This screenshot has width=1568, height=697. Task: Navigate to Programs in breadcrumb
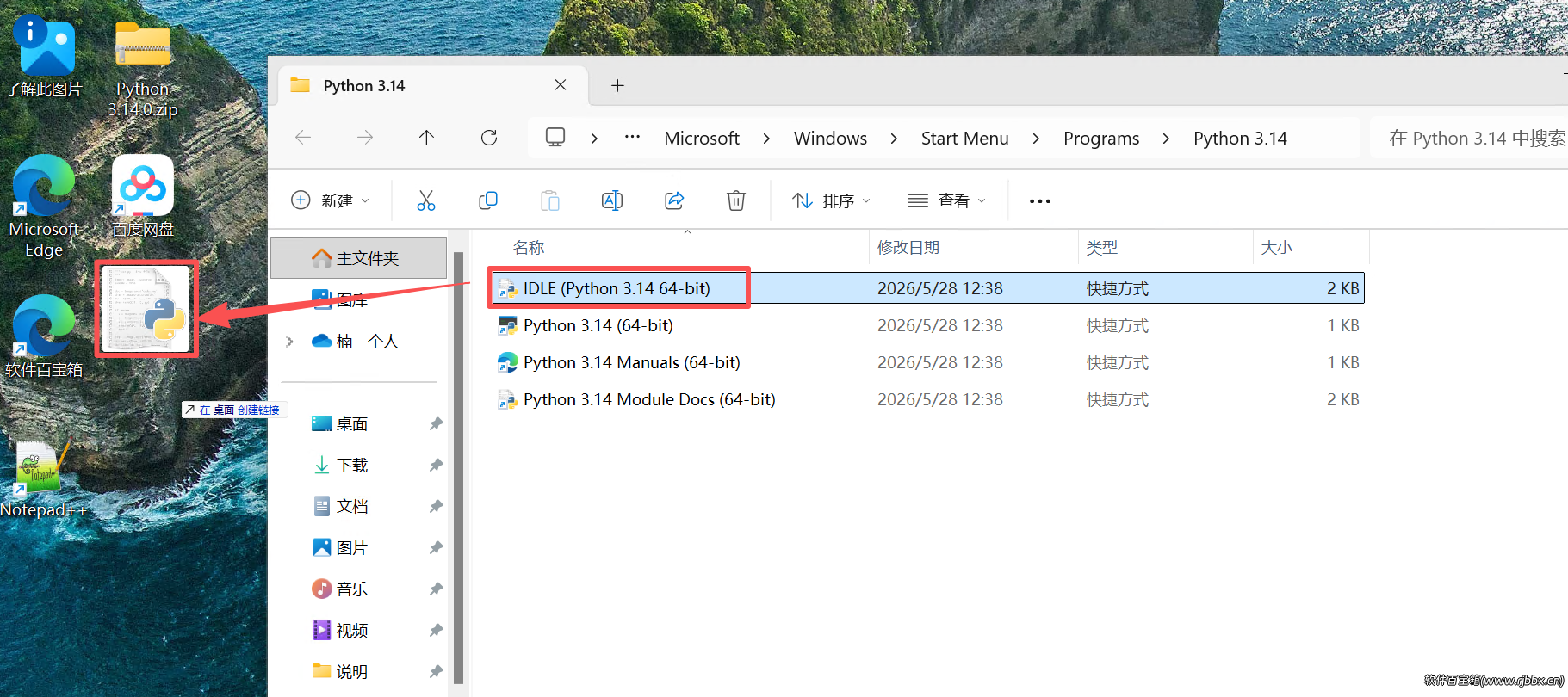(1101, 139)
